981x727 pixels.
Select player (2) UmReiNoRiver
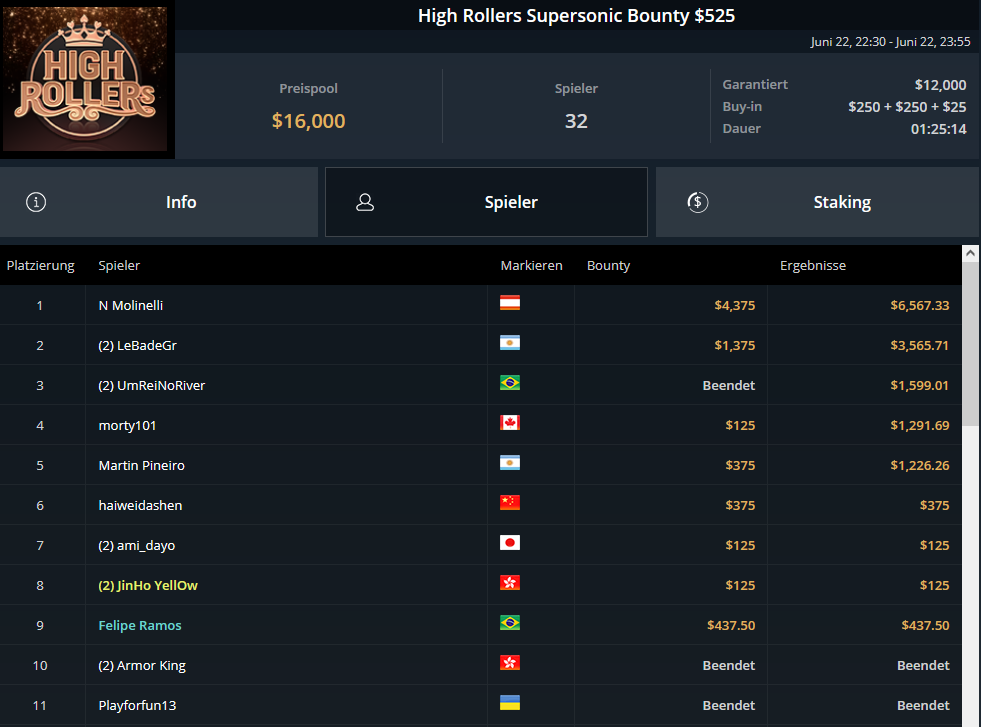click(151, 385)
